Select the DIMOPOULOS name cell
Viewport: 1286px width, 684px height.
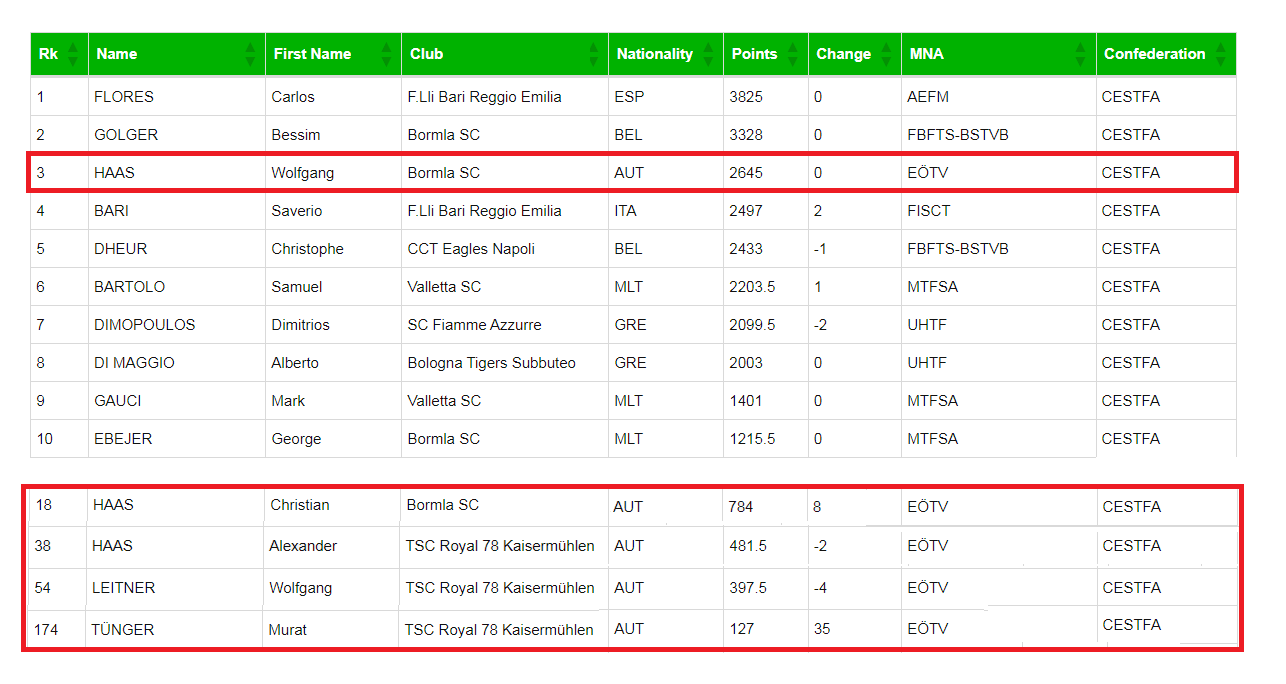[145, 325]
